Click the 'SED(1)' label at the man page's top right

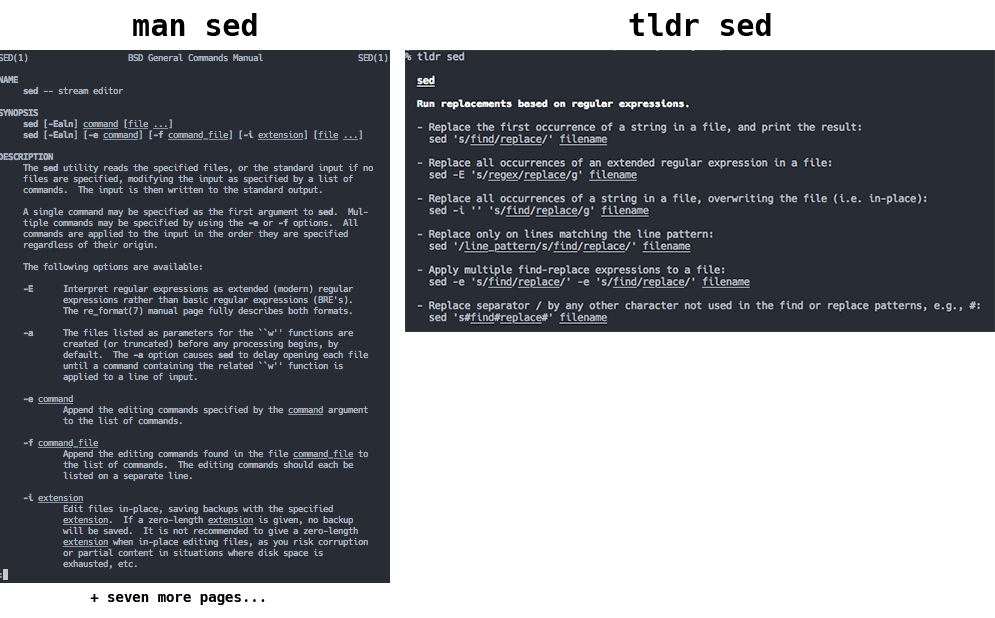pos(372,58)
